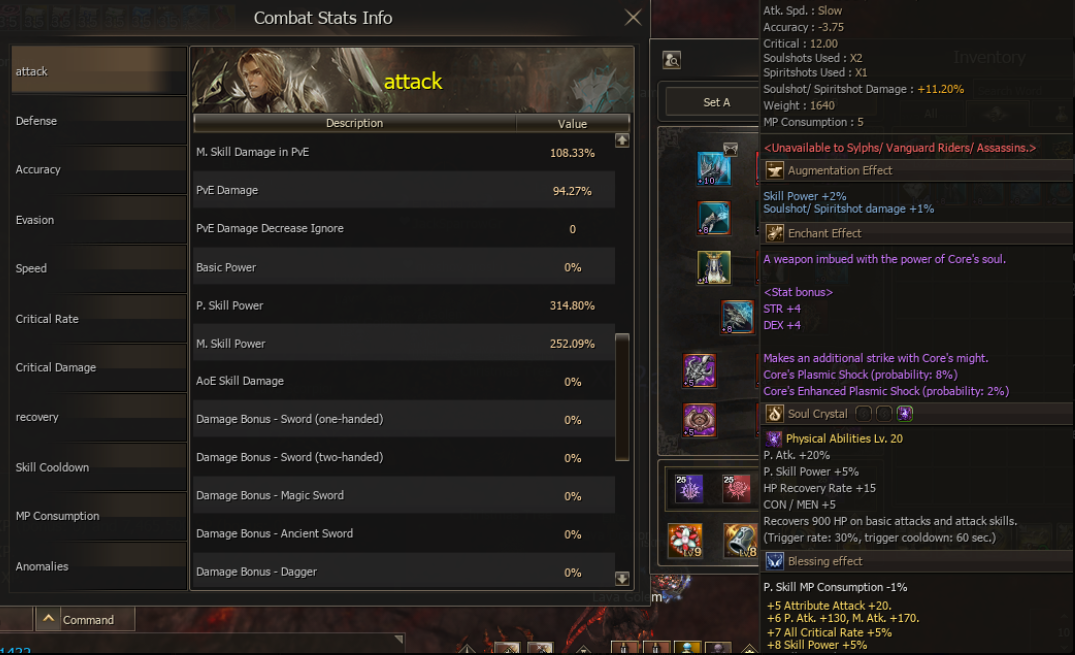Select the purple armor item icon
Screen dimensions: 1075x655
click(699, 370)
